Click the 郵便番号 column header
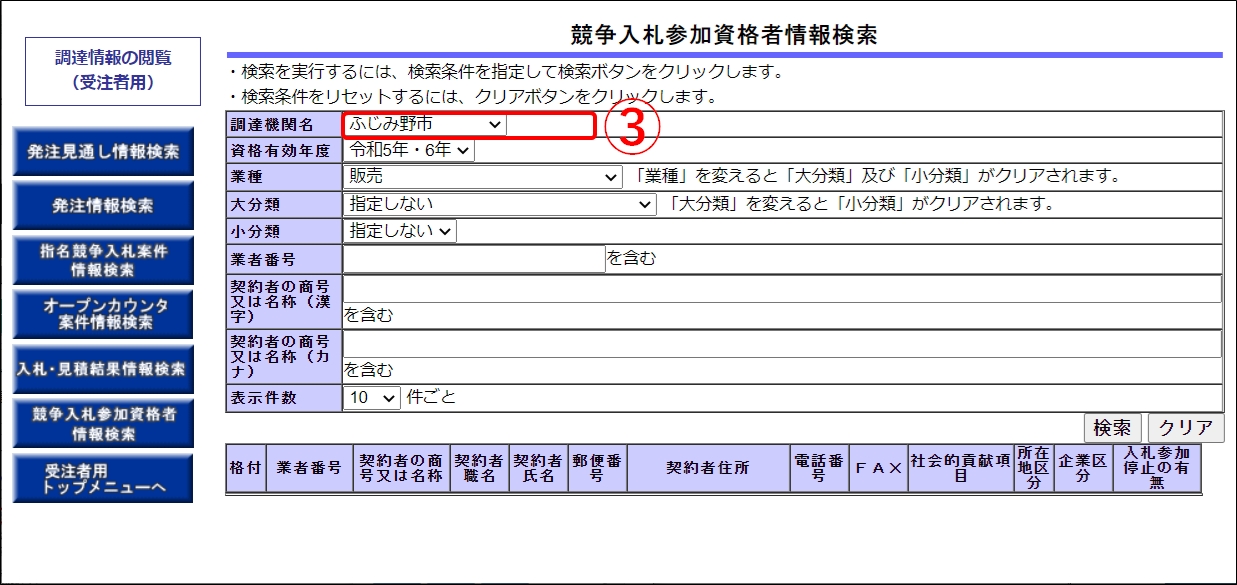 point(597,468)
